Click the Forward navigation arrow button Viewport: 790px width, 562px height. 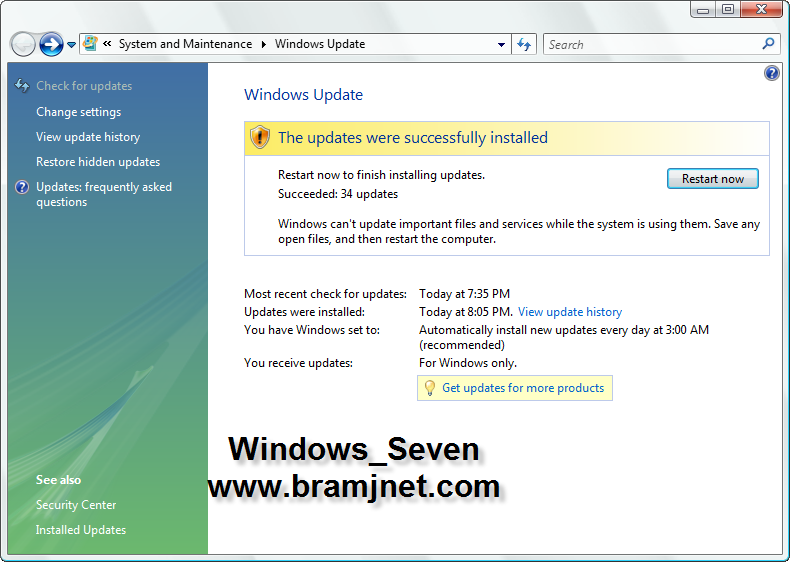[51, 45]
